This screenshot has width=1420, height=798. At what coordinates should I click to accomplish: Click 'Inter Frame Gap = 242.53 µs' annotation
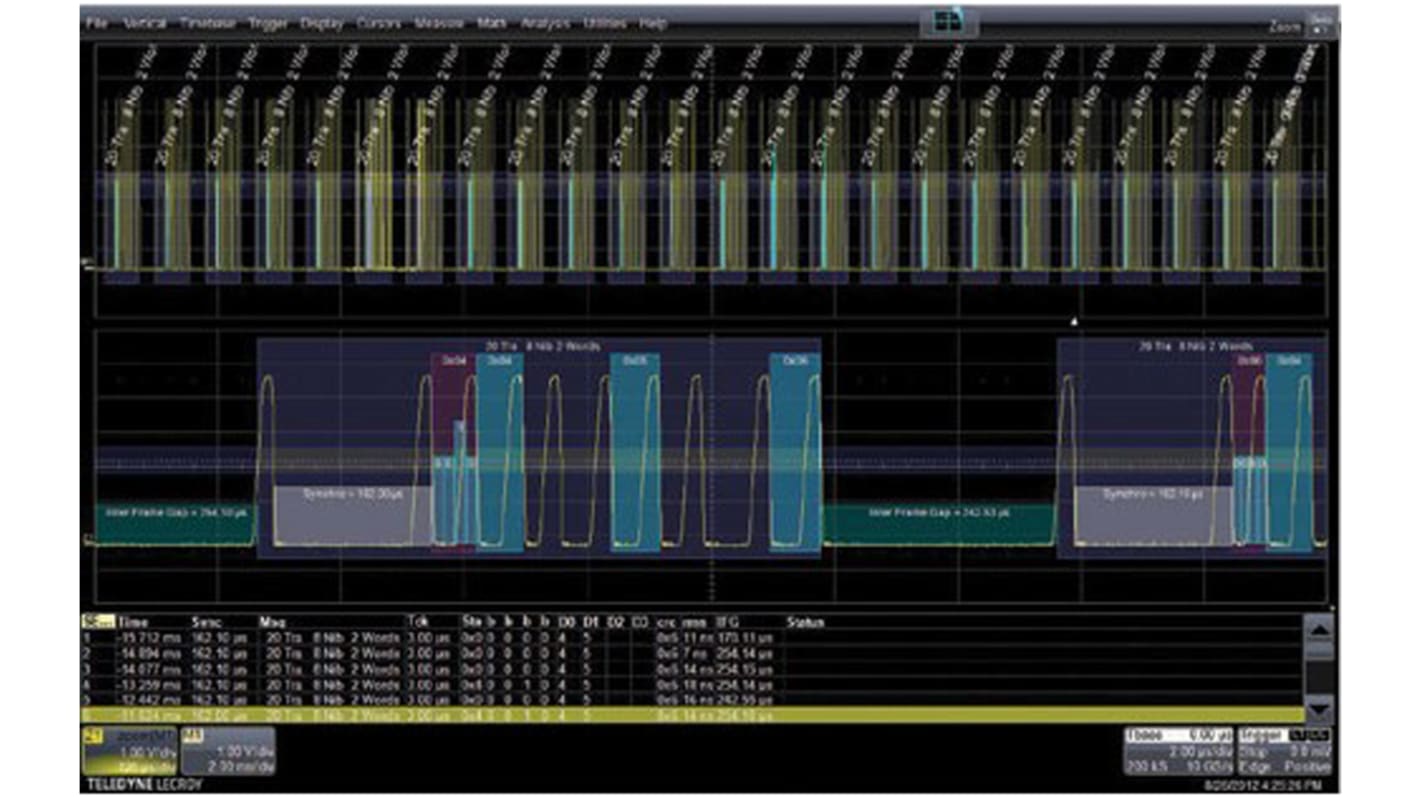[937, 512]
